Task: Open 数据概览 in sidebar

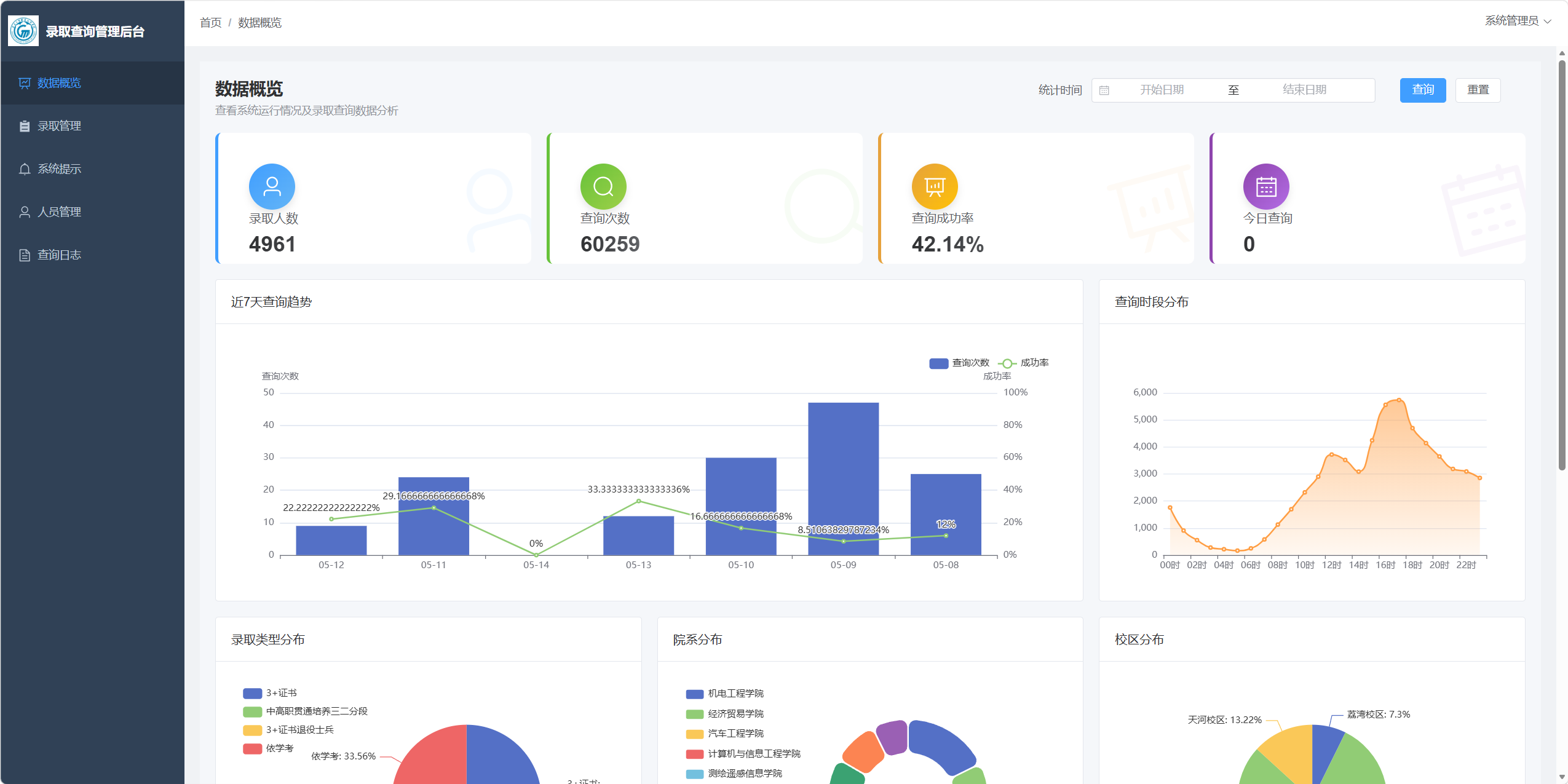Action: point(92,83)
